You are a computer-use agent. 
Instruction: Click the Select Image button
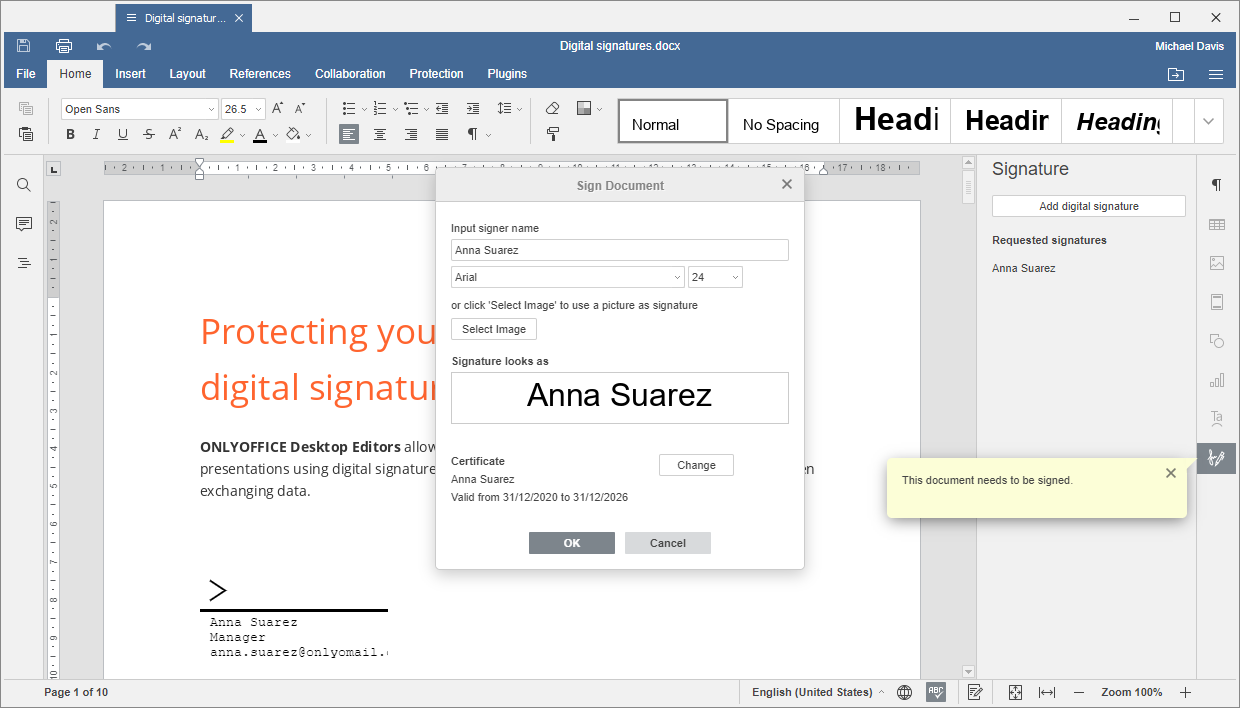(494, 329)
